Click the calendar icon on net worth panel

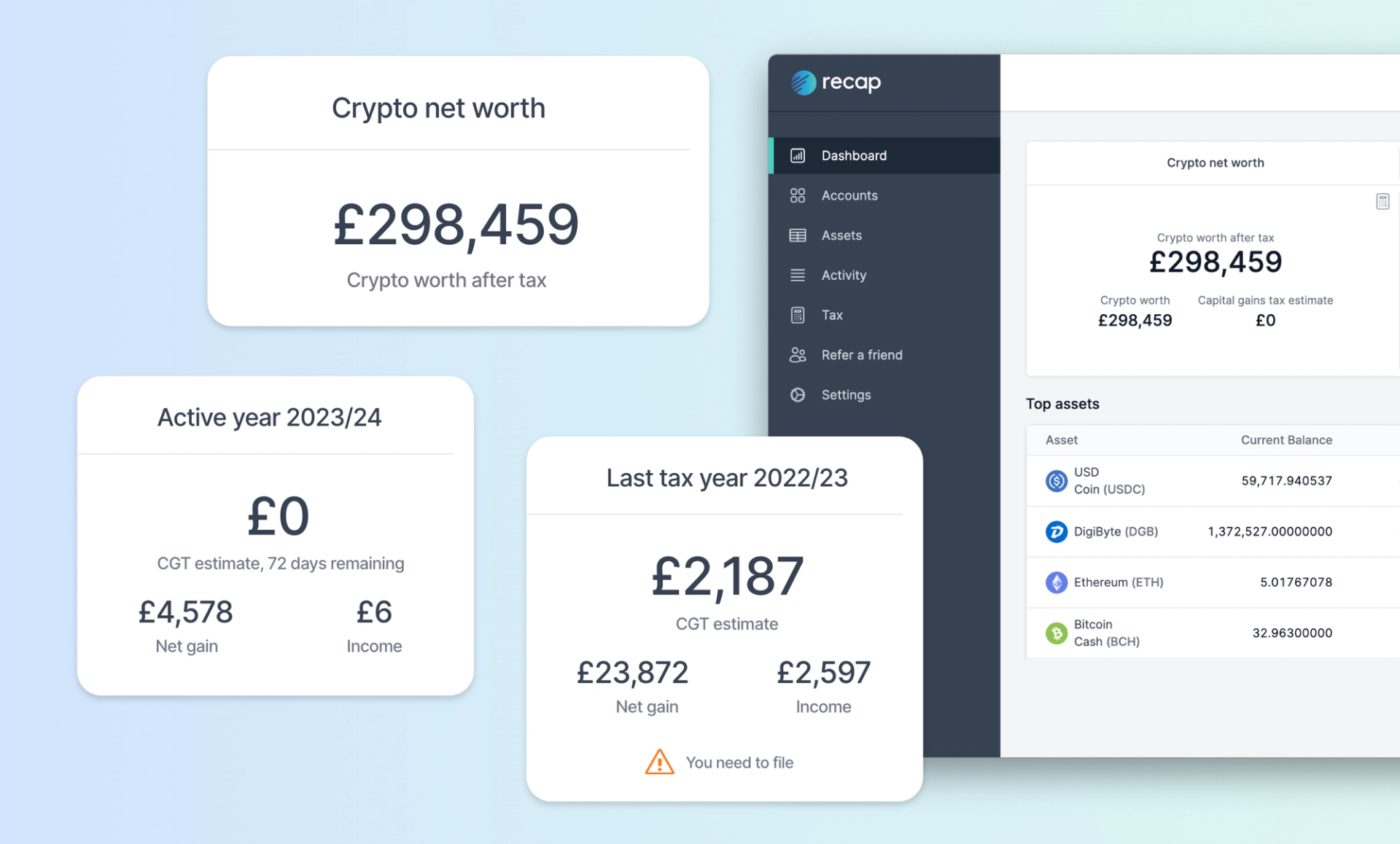coord(1383,202)
